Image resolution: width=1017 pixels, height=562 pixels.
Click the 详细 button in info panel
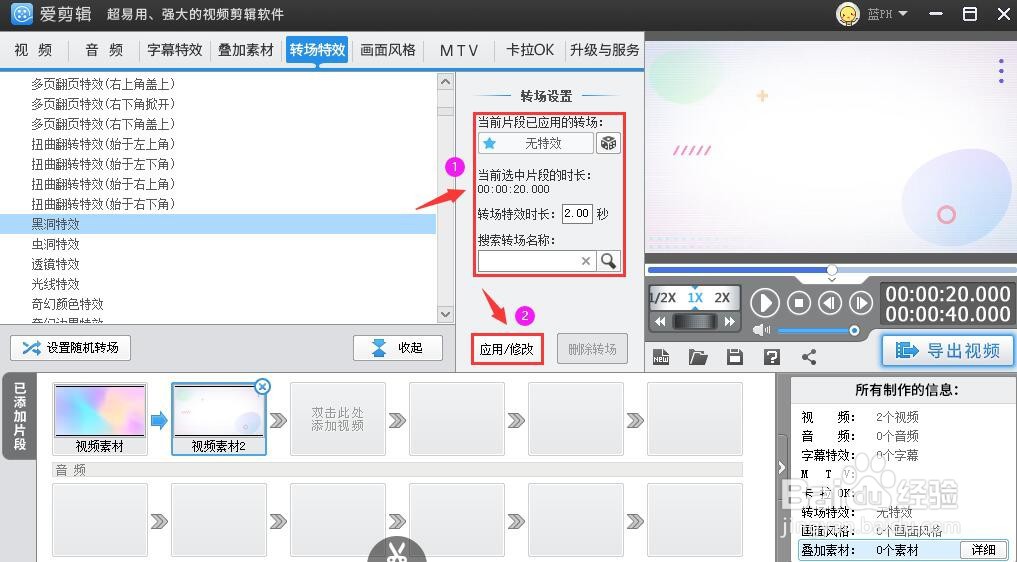(x=983, y=550)
